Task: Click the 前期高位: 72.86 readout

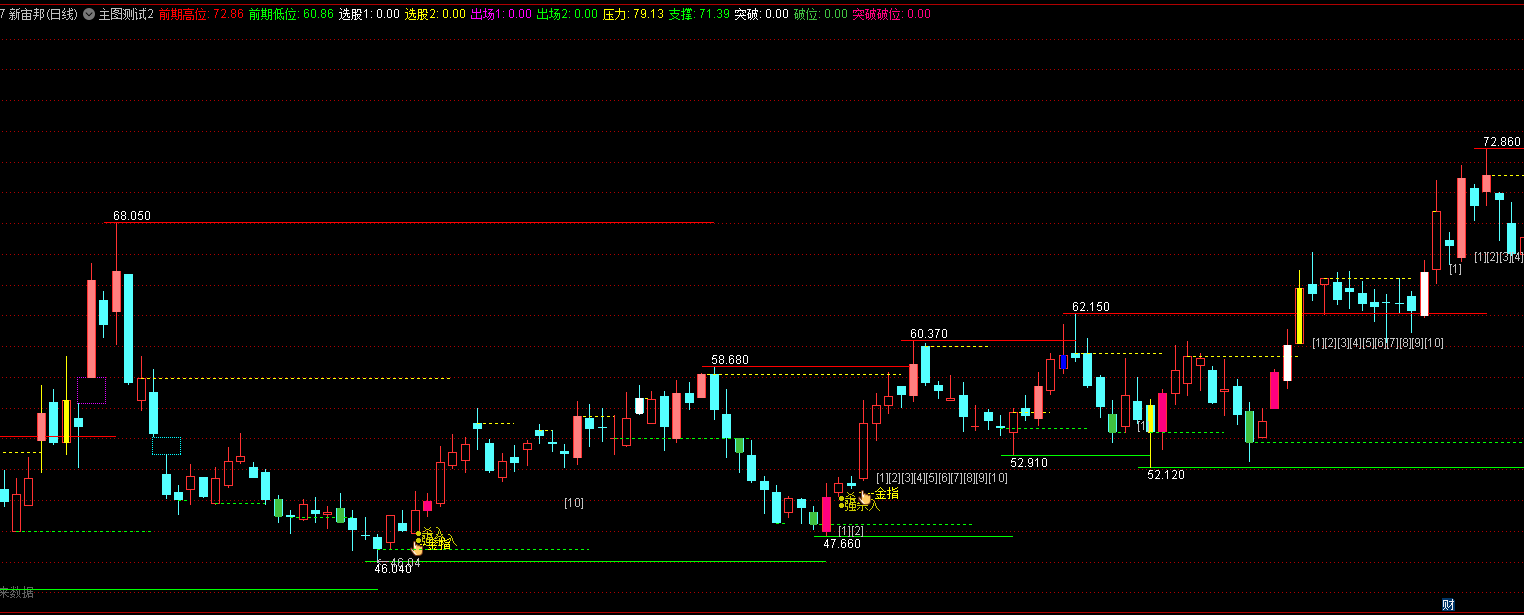Action: pos(201,15)
